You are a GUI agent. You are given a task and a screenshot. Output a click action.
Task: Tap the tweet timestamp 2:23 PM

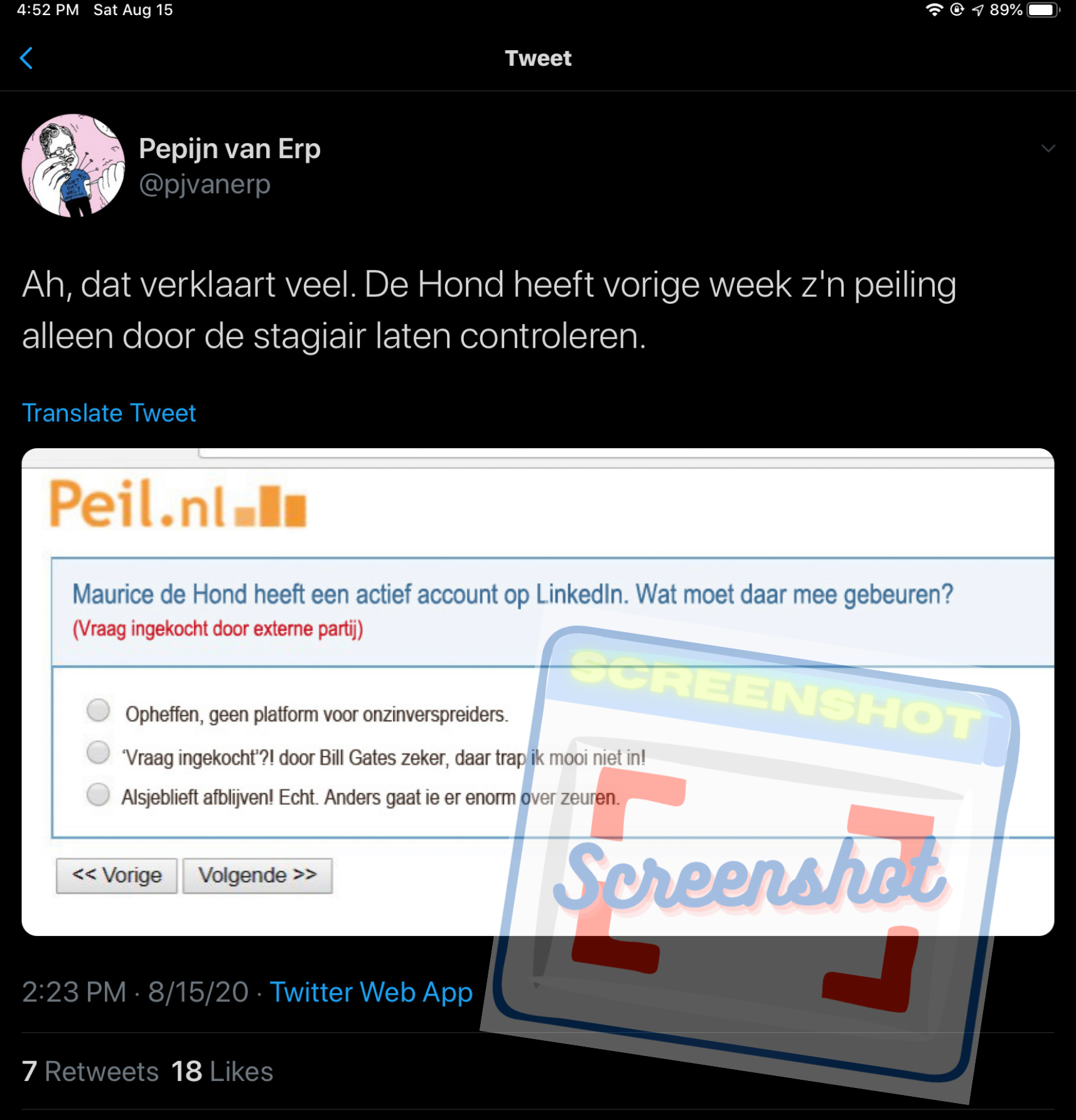click(74, 993)
